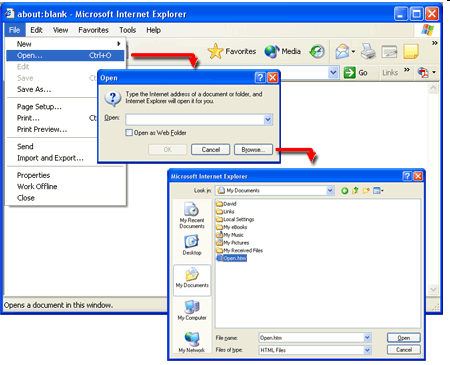Select My Computer in places bar
The height and width of the screenshot is (365, 450).
click(x=192, y=310)
